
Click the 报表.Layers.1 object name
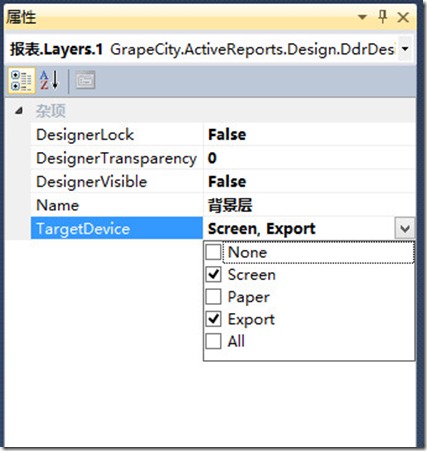tap(56, 49)
